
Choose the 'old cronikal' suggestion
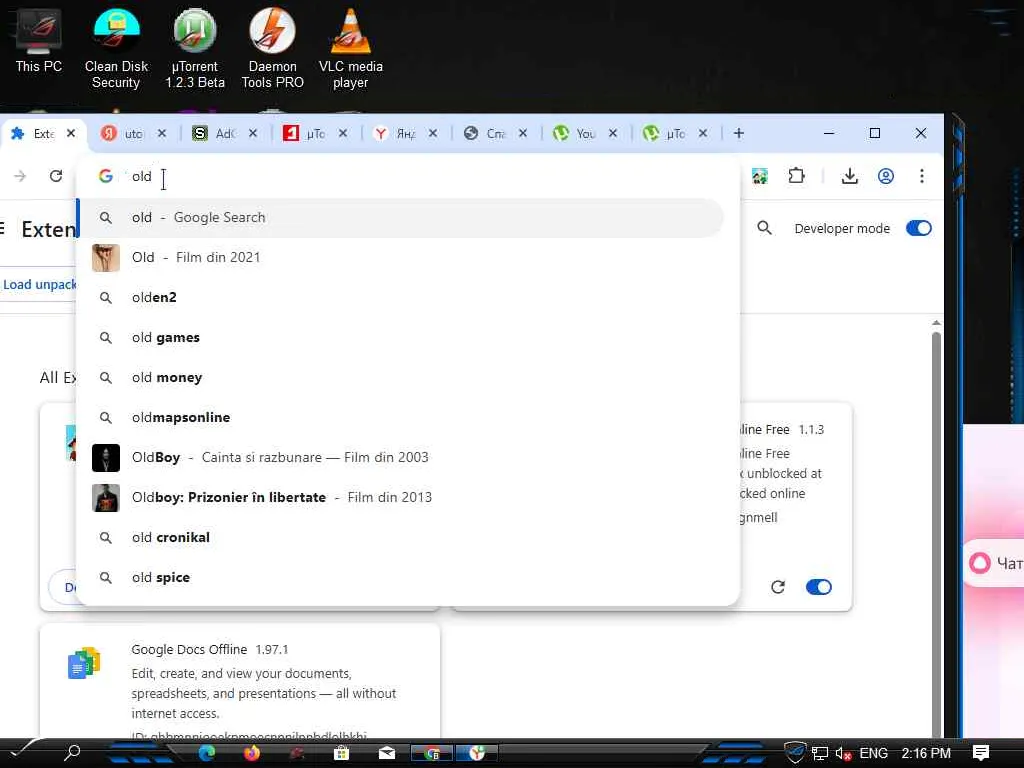point(401,537)
